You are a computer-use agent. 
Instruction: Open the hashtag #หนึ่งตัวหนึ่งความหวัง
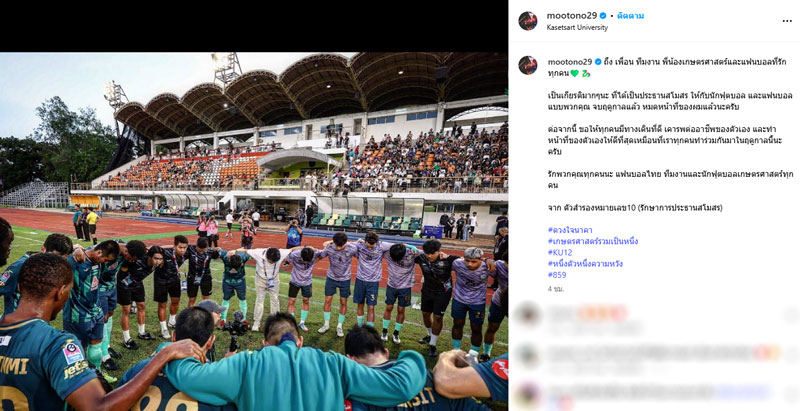(x=585, y=264)
